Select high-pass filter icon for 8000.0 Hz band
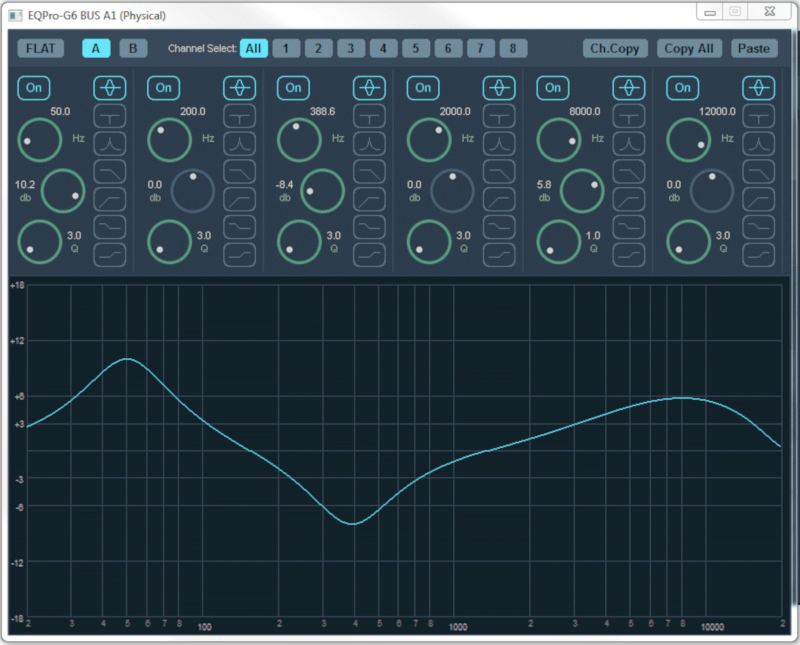The image size is (800, 645). click(629, 199)
